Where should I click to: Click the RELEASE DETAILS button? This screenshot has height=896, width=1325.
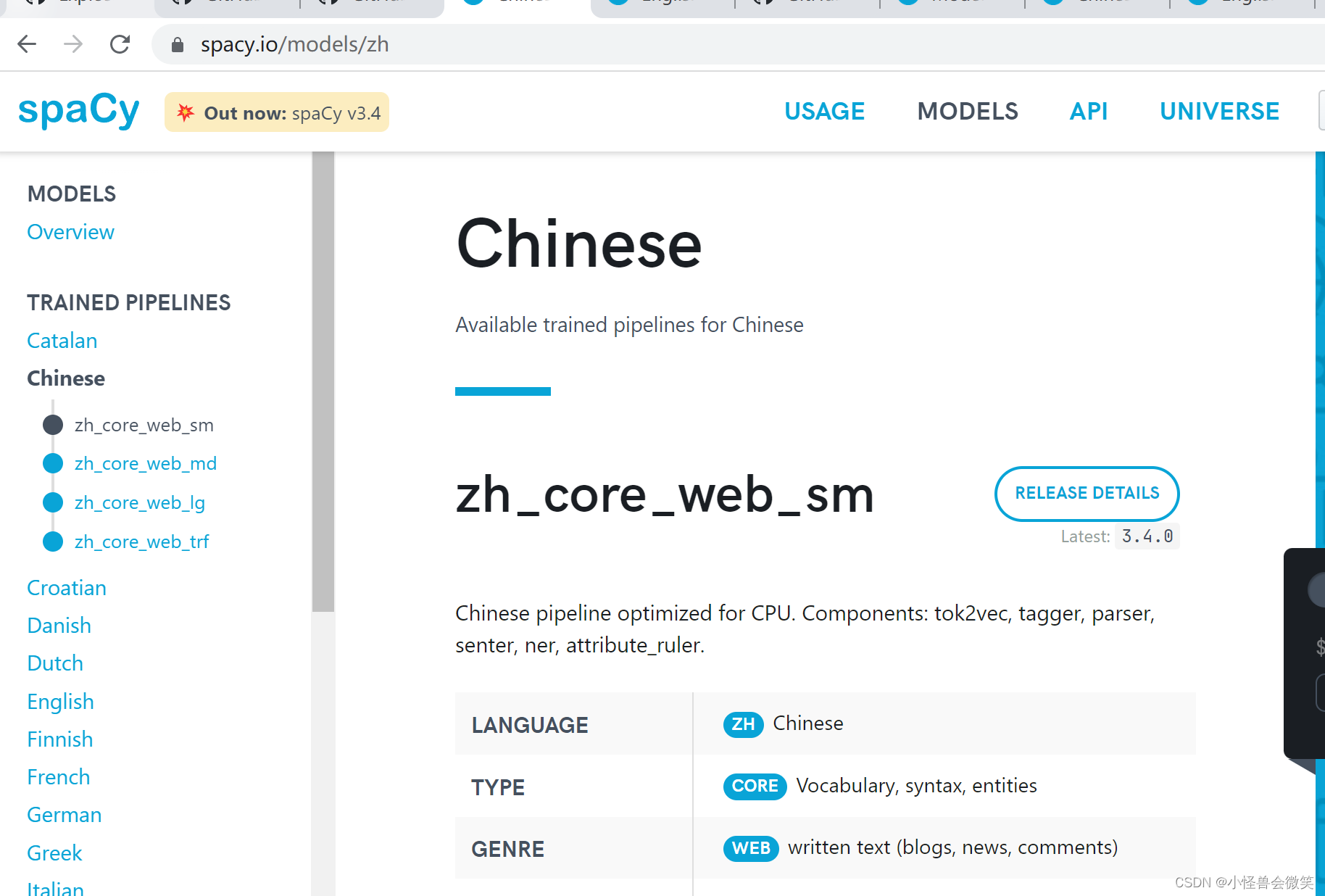[1087, 494]
